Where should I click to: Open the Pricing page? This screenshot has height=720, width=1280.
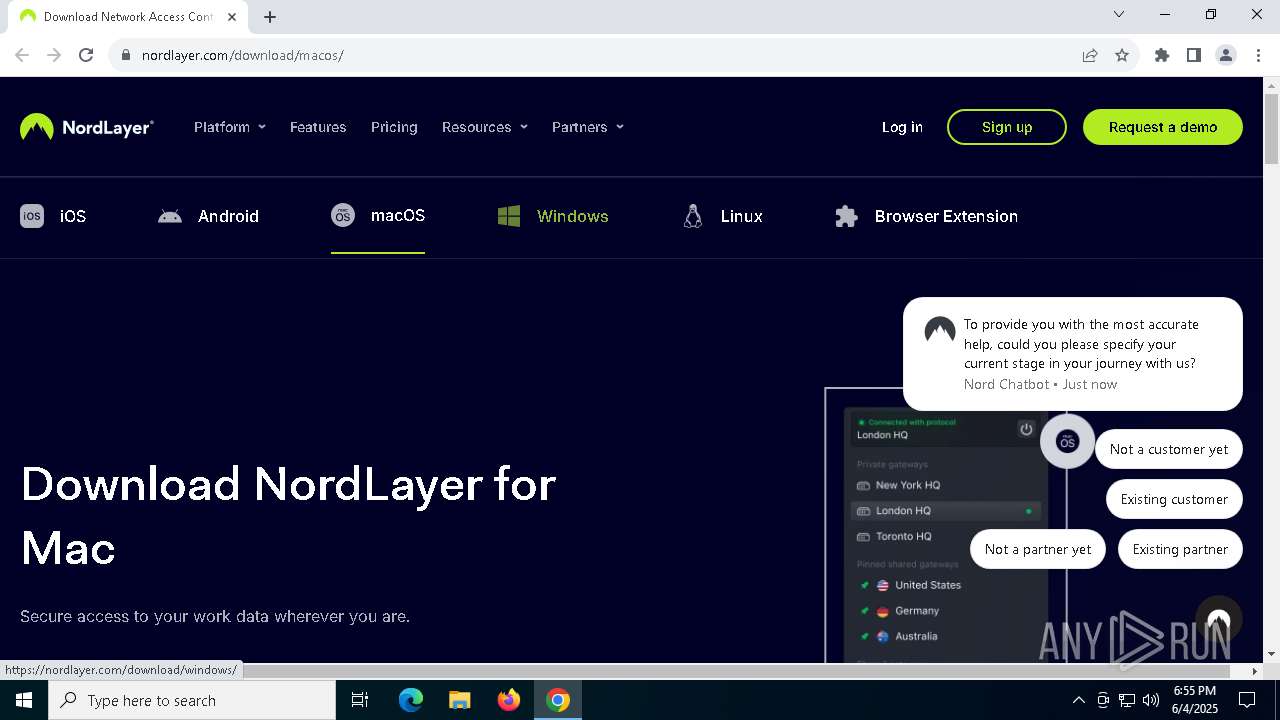click(x=394, y=127)
